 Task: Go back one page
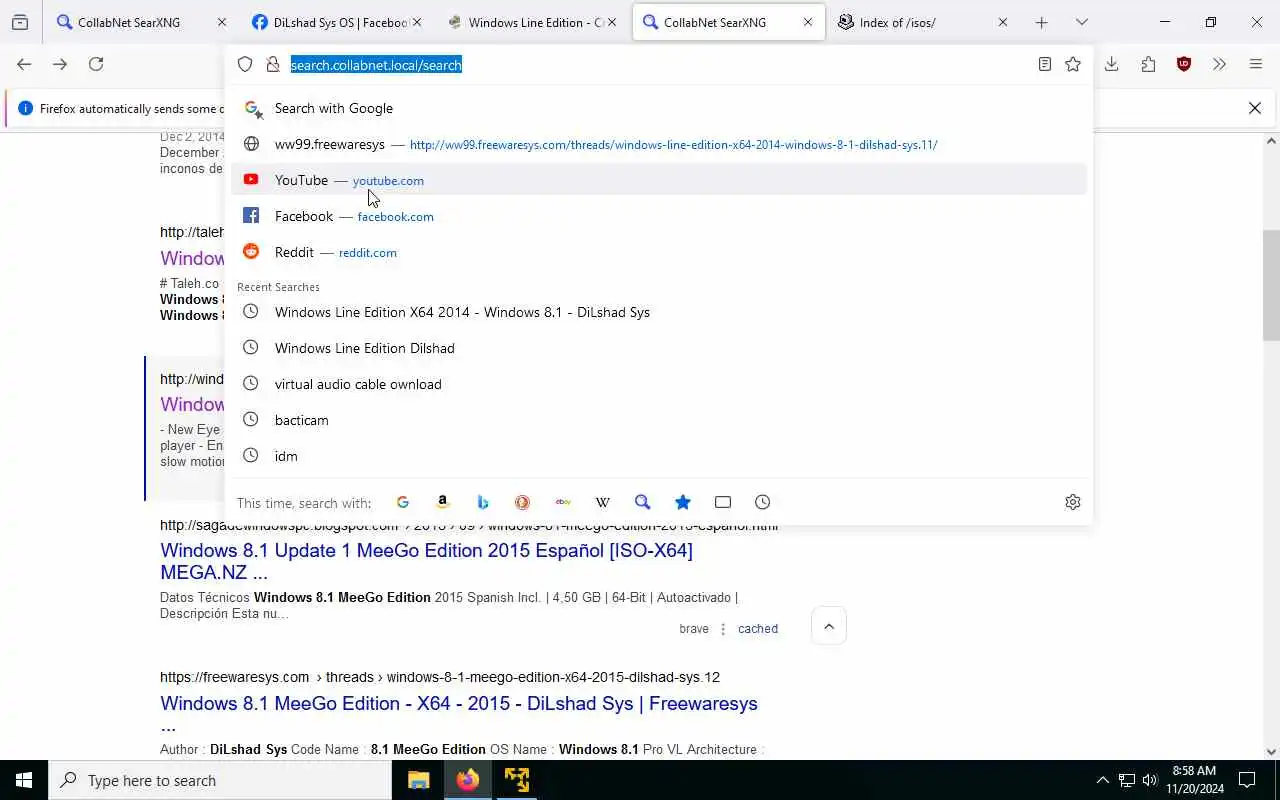(x=24, y=64)
